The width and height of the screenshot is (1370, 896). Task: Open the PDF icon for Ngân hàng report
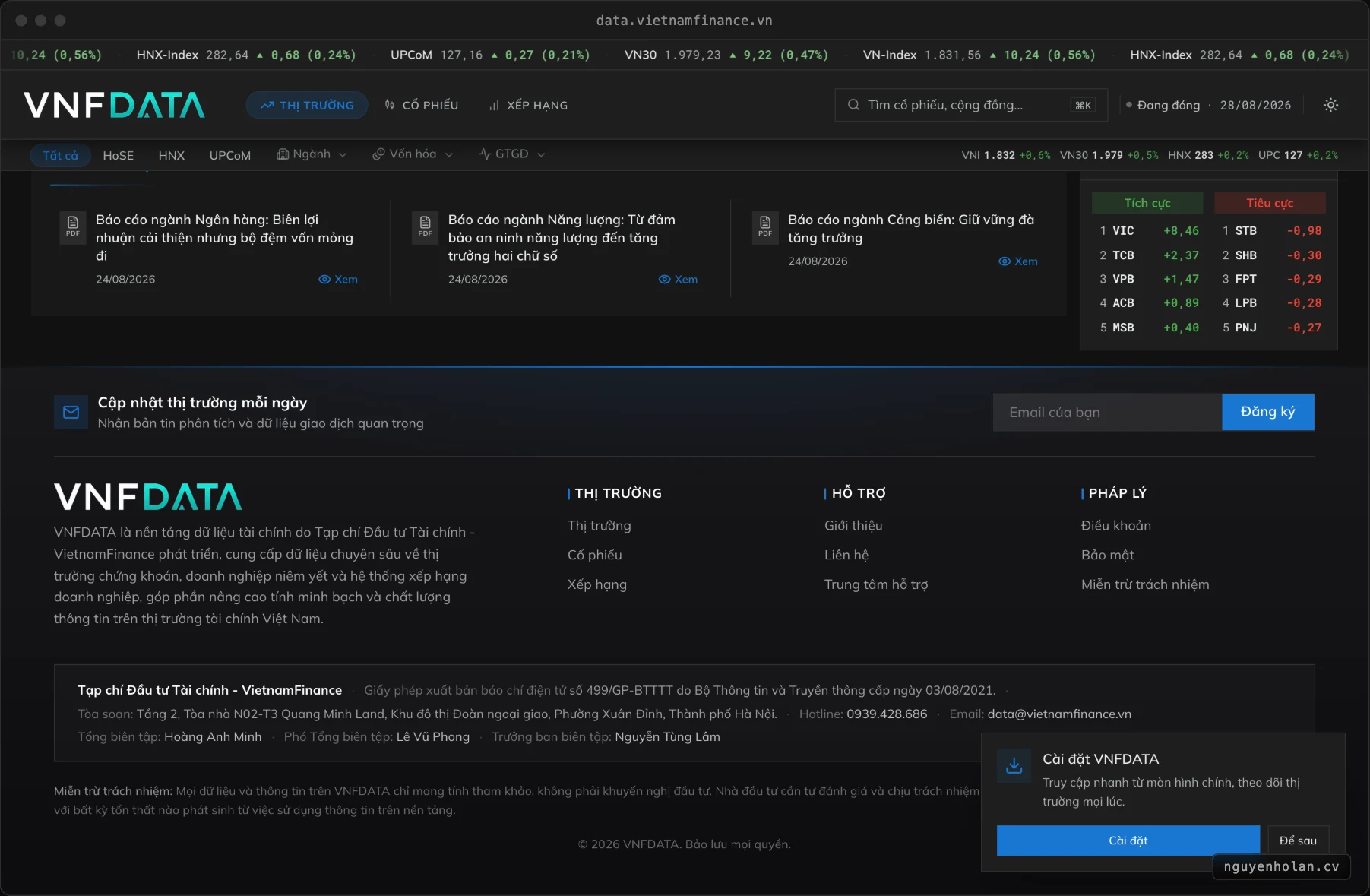(73, 226)
